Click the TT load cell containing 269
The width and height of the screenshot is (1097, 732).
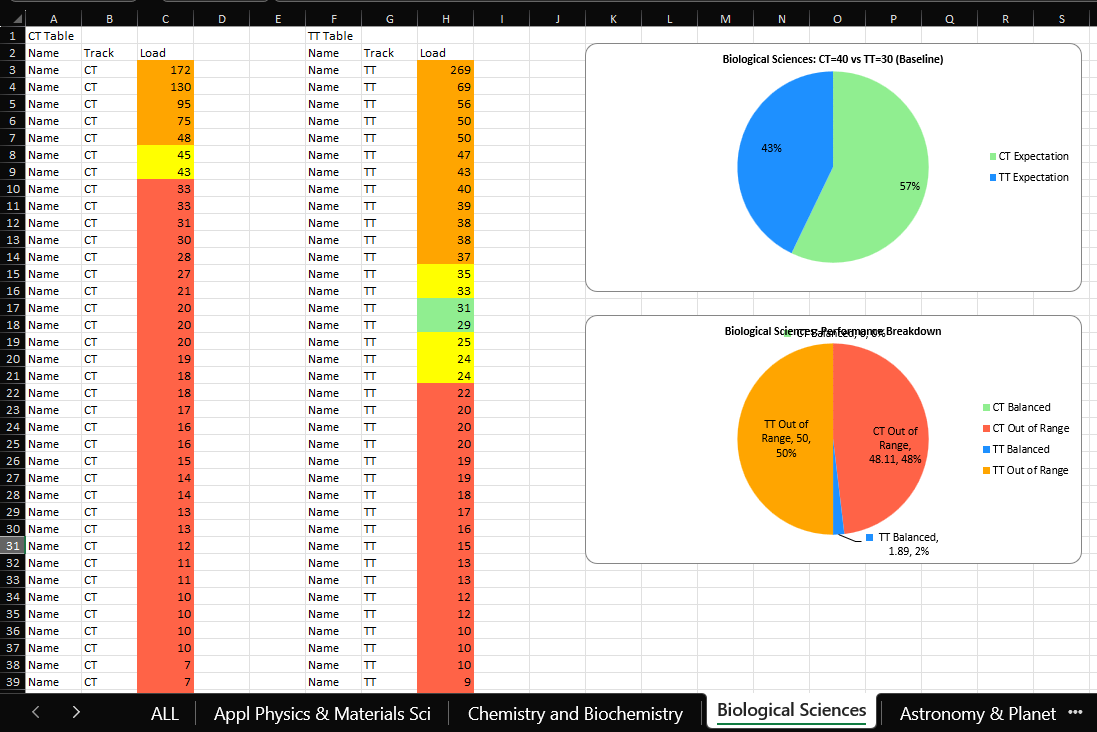(x=446, y=70)
